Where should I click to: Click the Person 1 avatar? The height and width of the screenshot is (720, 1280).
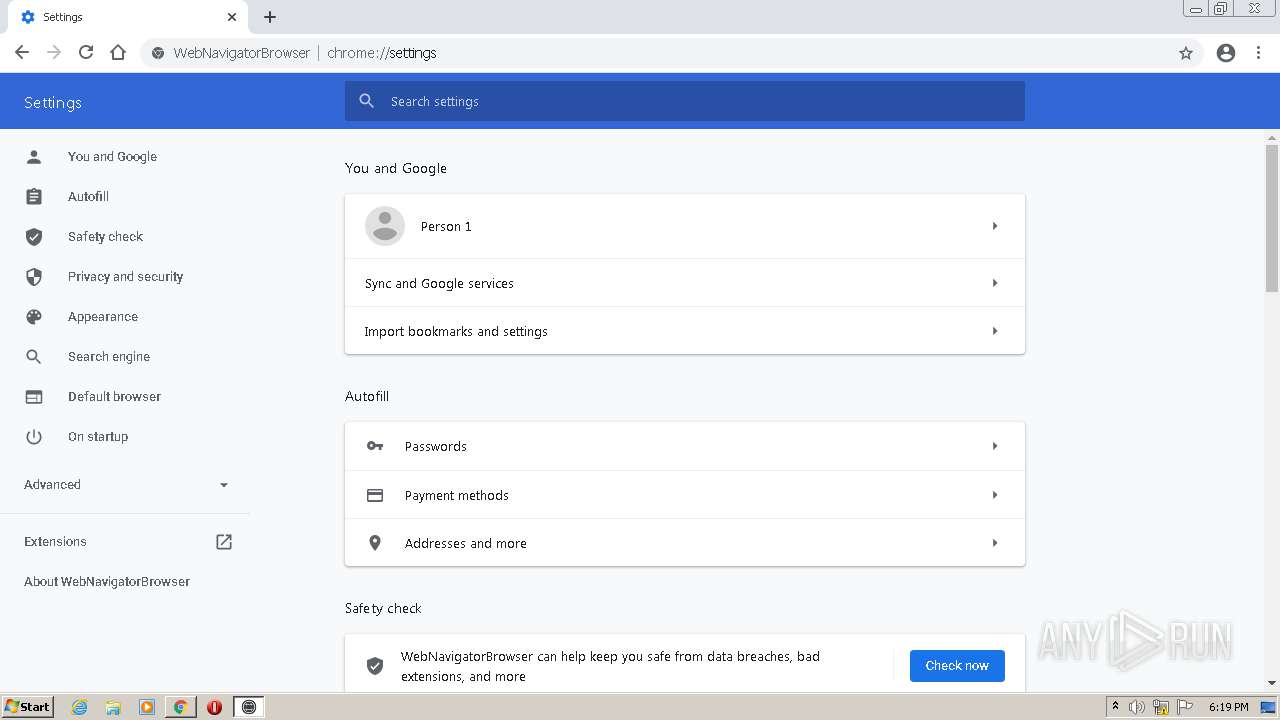point(385,226)
